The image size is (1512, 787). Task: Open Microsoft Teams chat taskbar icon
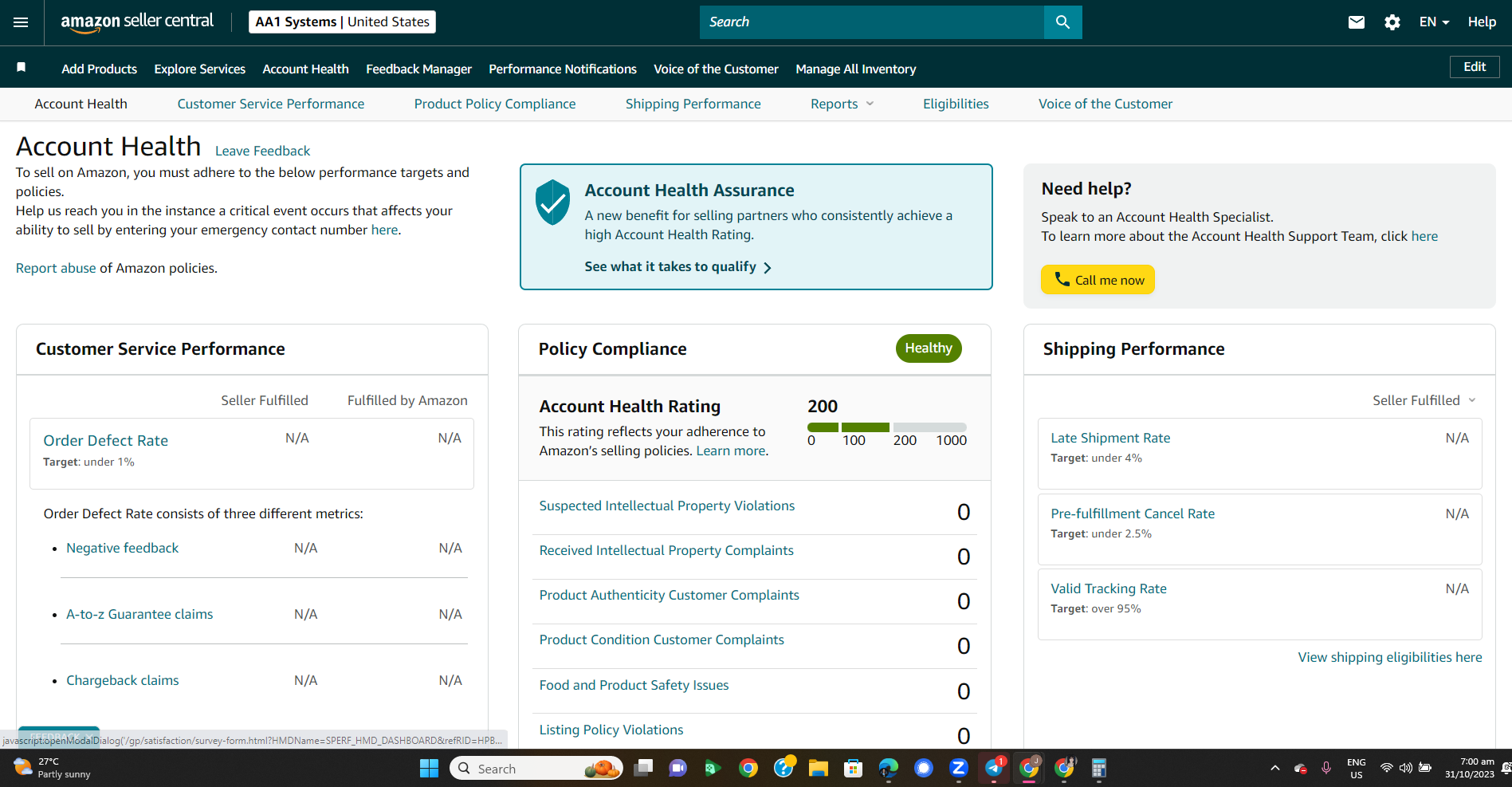(678, 768)
